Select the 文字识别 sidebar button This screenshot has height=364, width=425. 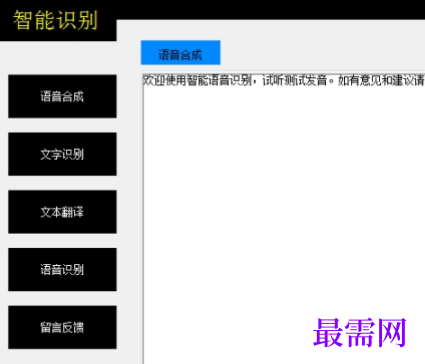click(x=62, y=154)
